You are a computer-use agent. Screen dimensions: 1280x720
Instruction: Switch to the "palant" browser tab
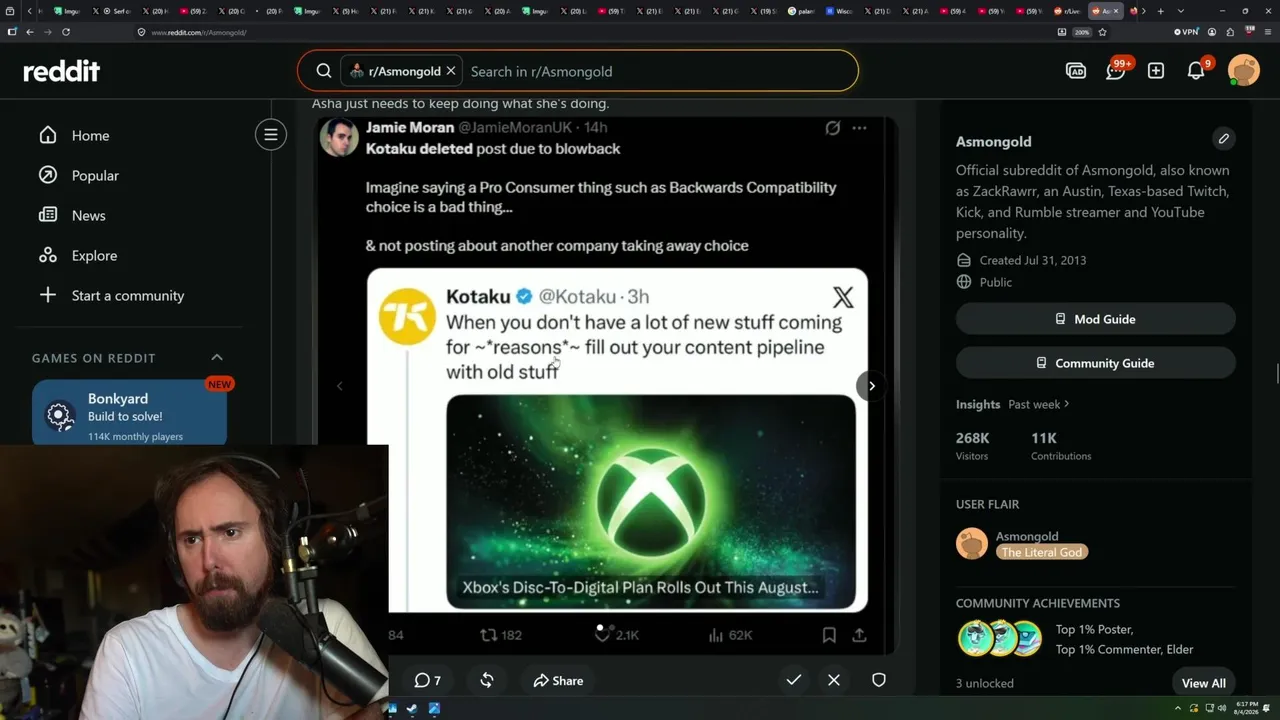pyautogui.click(x=801, y=11)
